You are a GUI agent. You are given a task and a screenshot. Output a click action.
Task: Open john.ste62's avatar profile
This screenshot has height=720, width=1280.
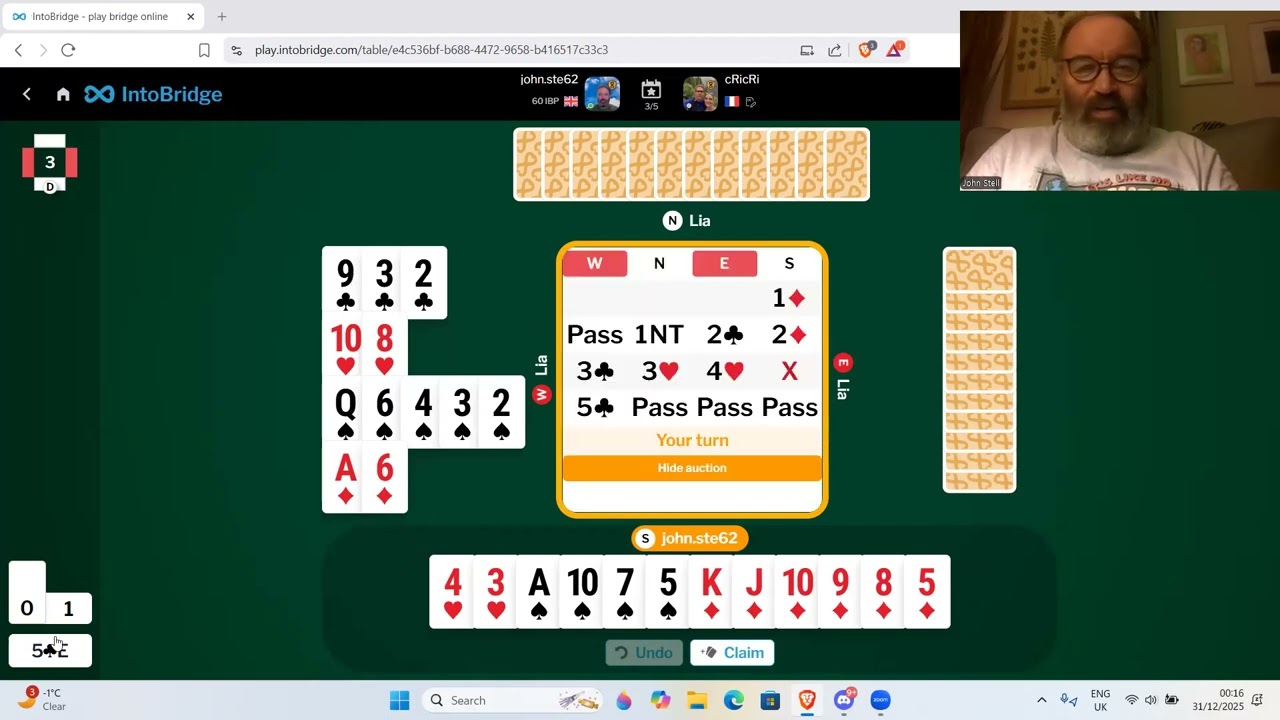[602, 94]
